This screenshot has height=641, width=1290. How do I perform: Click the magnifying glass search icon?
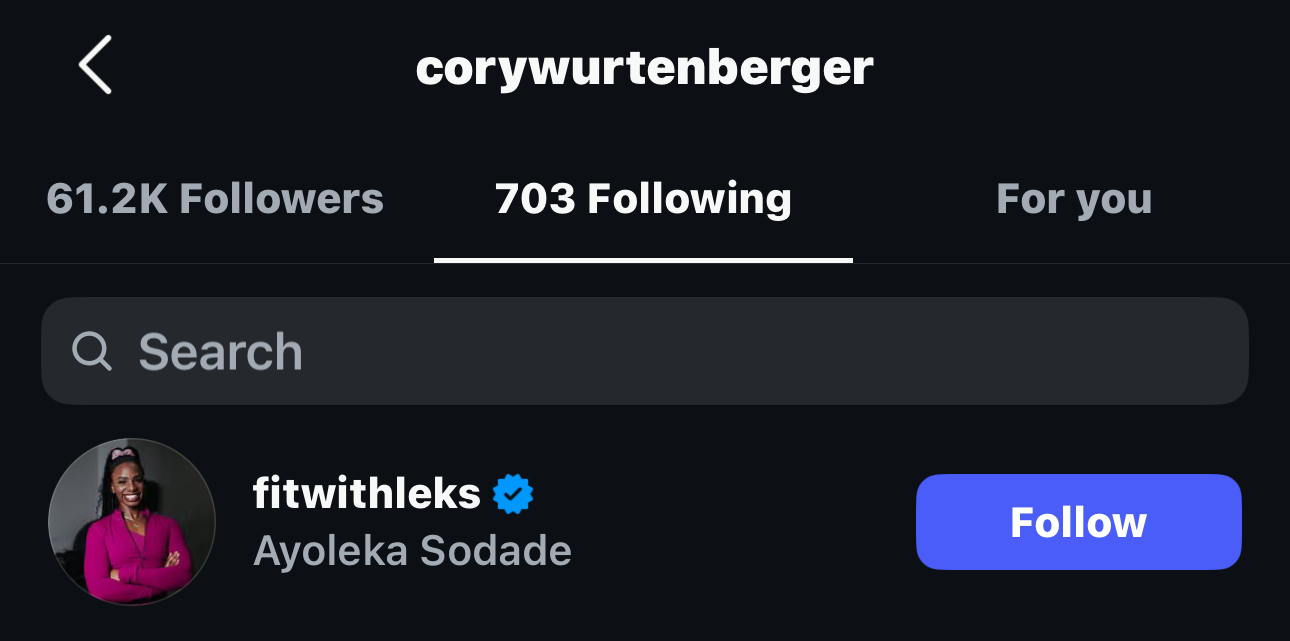point(92,351)
